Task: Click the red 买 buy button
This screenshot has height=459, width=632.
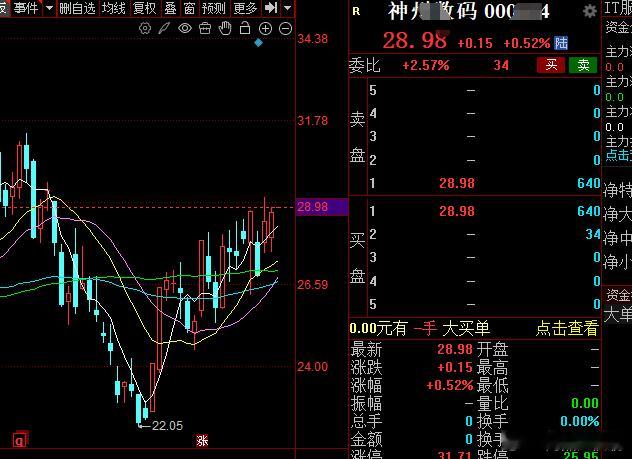Action: 551,65
